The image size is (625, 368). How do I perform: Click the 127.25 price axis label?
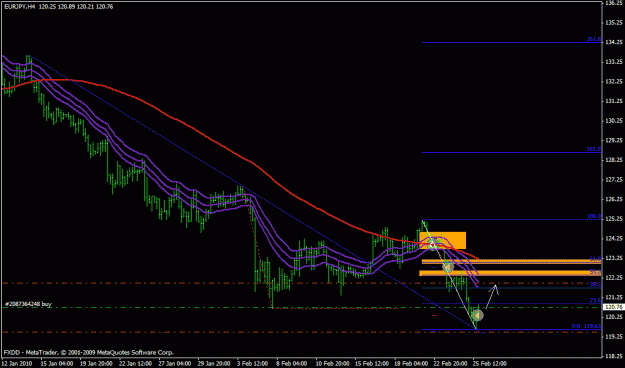[614, 180]
